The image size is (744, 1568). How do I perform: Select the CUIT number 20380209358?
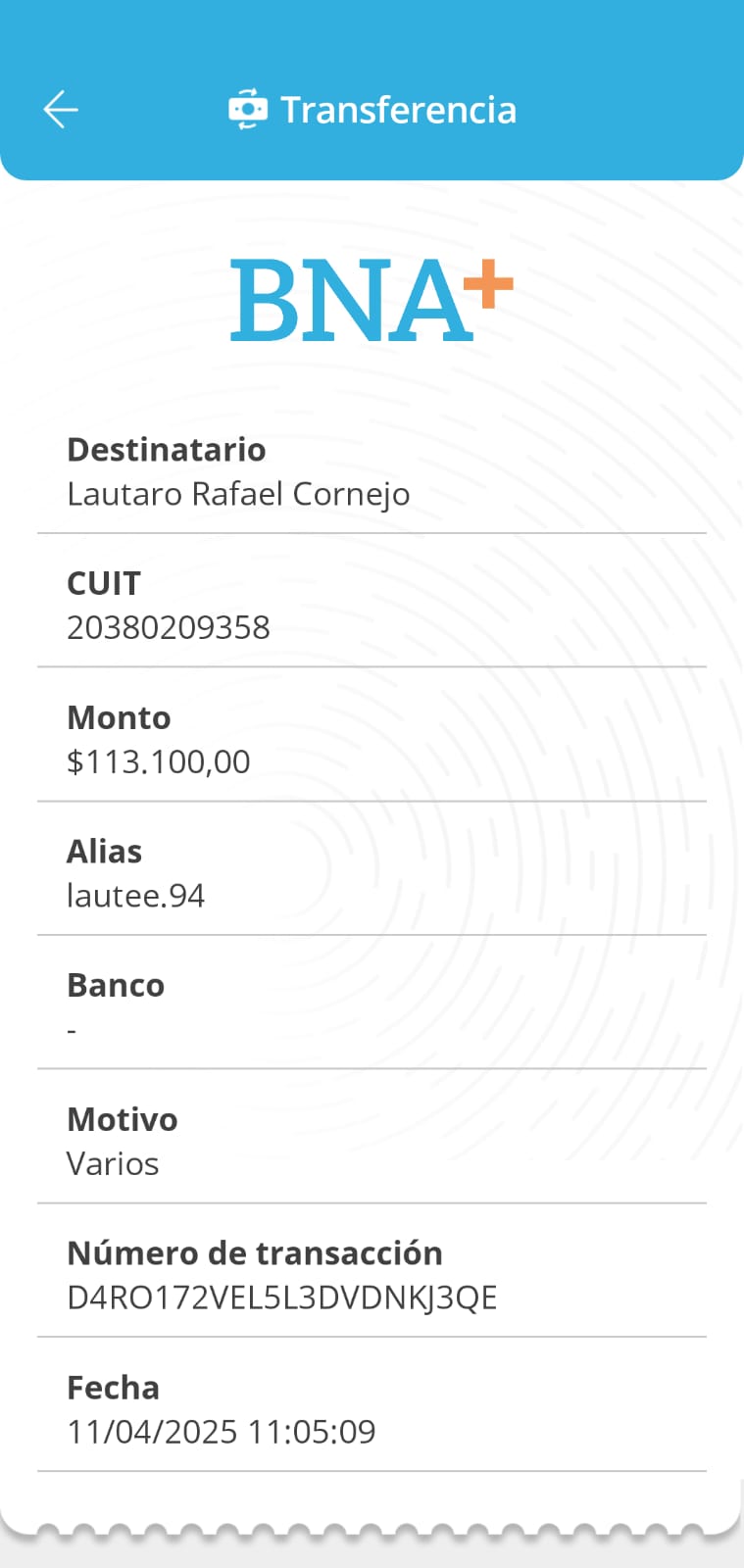(169, 627)
